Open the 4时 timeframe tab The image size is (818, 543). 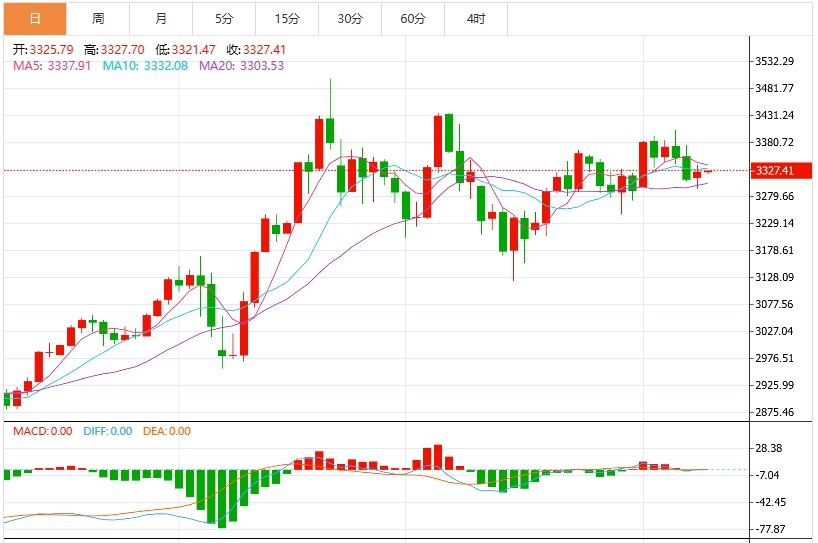pos(476,19)
